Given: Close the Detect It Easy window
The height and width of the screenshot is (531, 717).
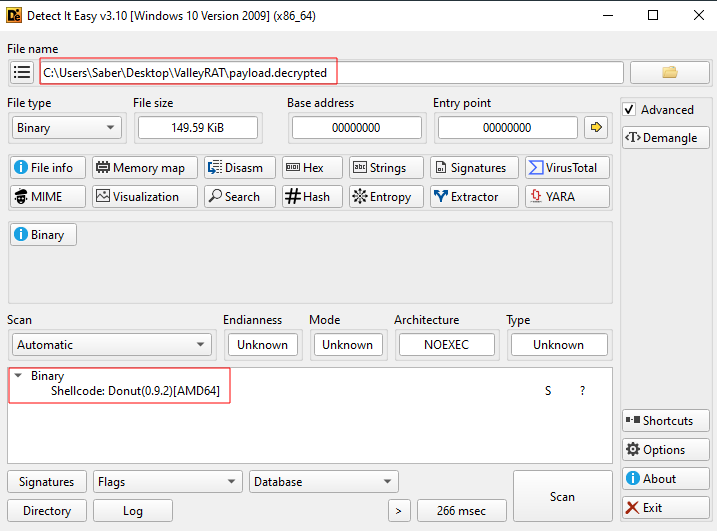Looking at the screenshot, I should click(x=699, y=15).
